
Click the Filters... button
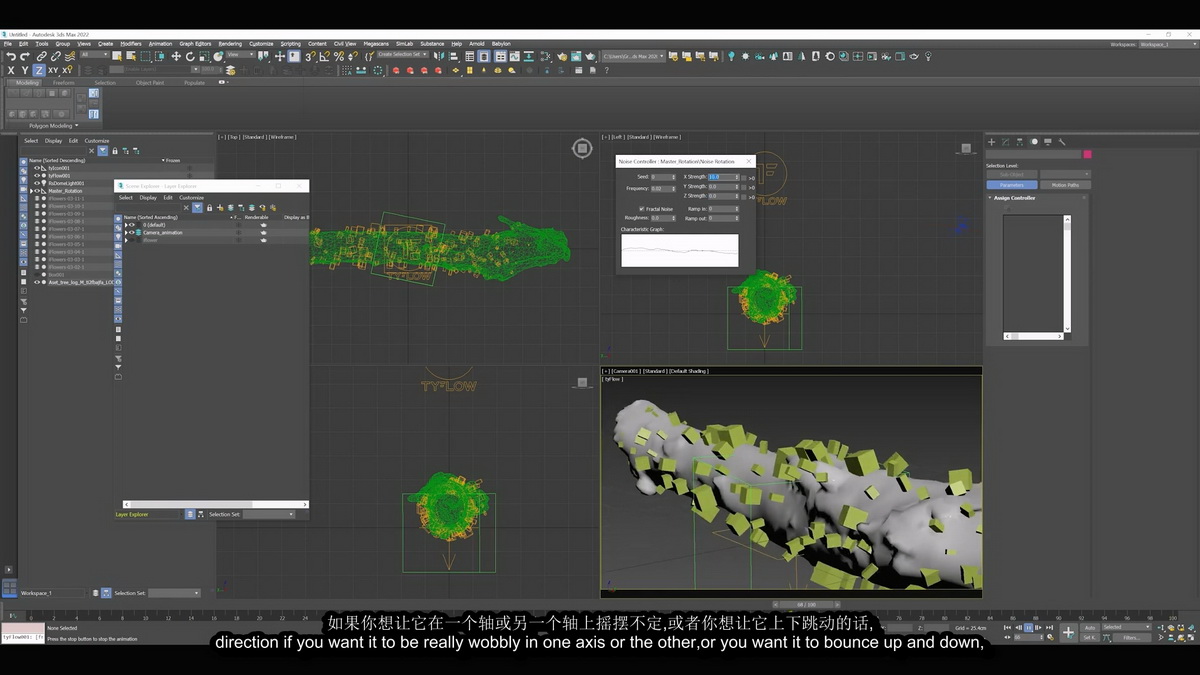click(x=1131, y=638)
